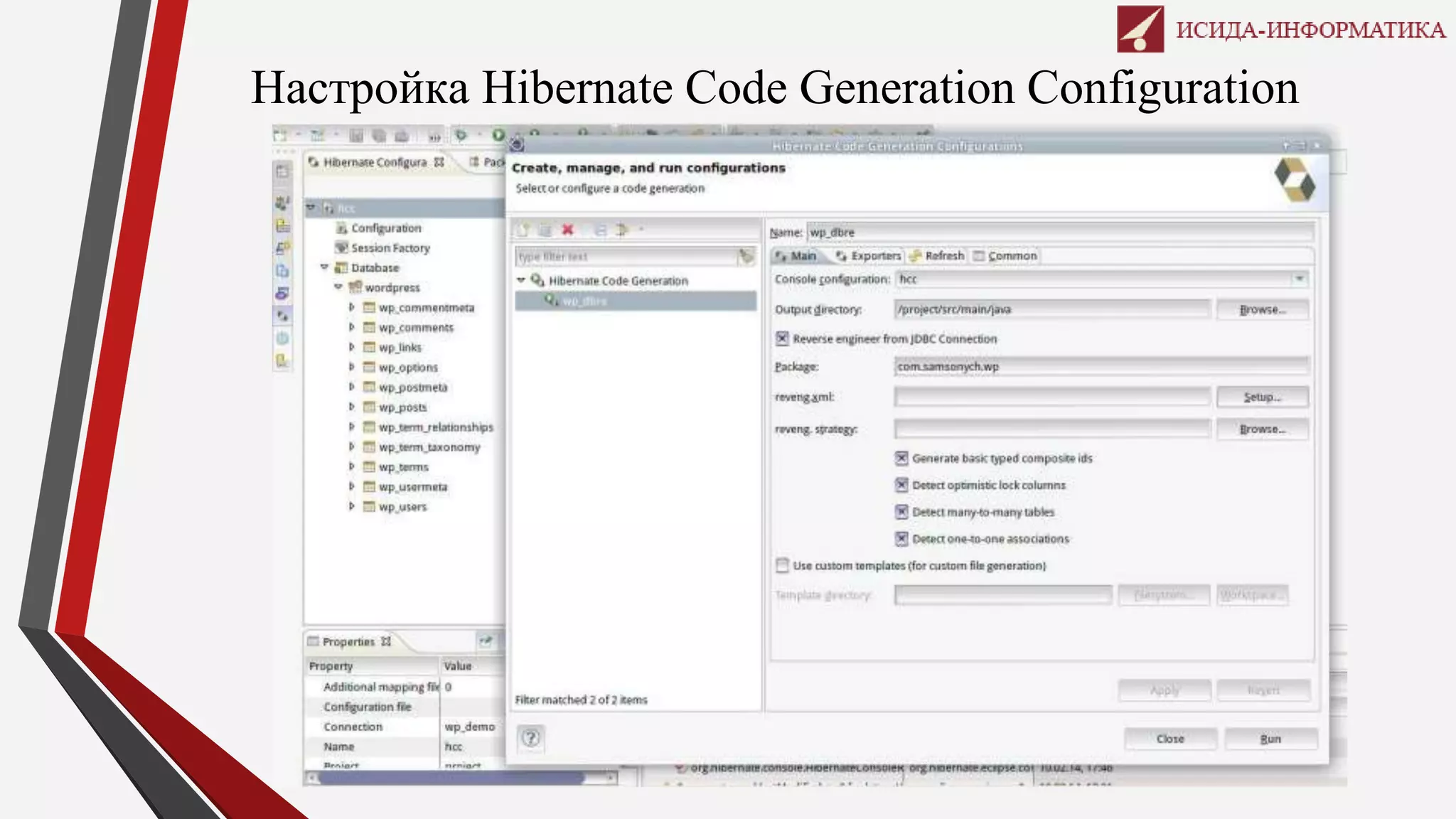Expand the wp_posts table node
Screen dimensions: 1456x819
click(351, 407)
